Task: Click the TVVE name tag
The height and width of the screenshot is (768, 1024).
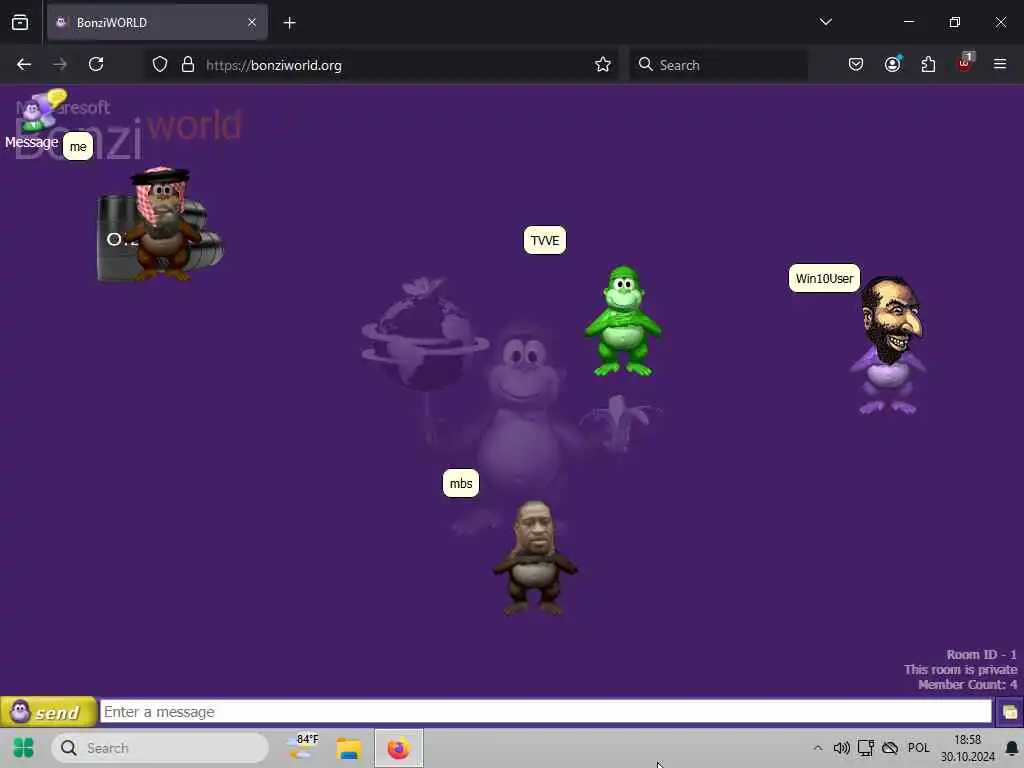Action: pos(545,240)
